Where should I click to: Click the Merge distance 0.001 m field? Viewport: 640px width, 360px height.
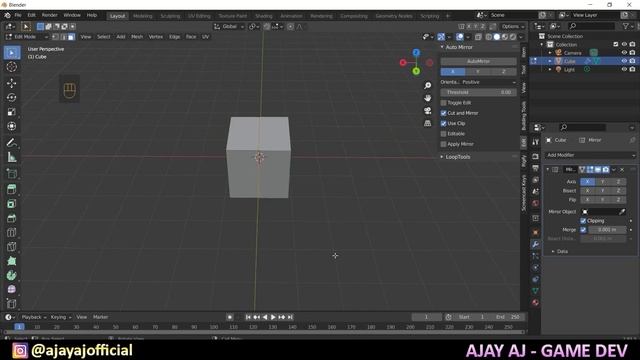click(x=607, y=230)
